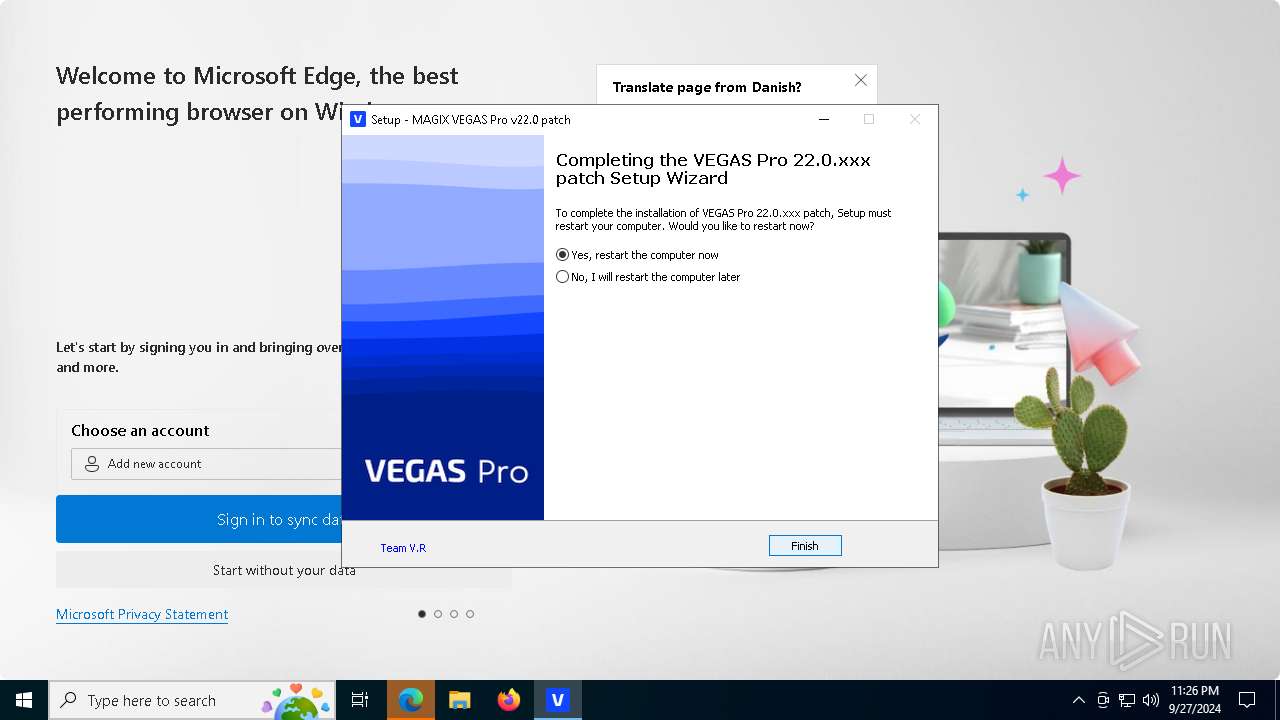Click the VEGAS setup icon in title bar
Viewport: 1280px width, 720px height.
click(358, 119)
